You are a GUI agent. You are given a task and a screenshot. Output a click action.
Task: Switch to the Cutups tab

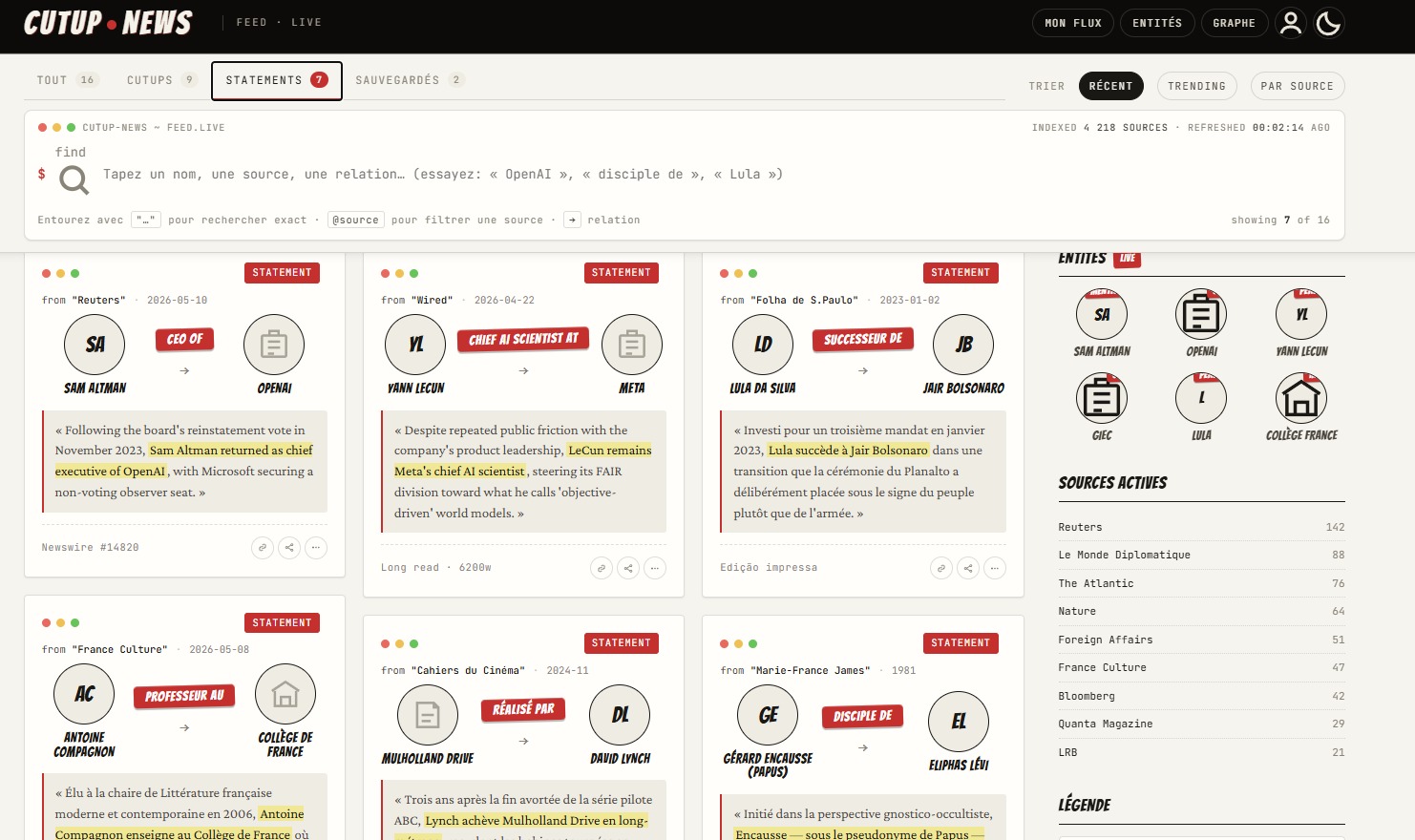click(161, 80)
